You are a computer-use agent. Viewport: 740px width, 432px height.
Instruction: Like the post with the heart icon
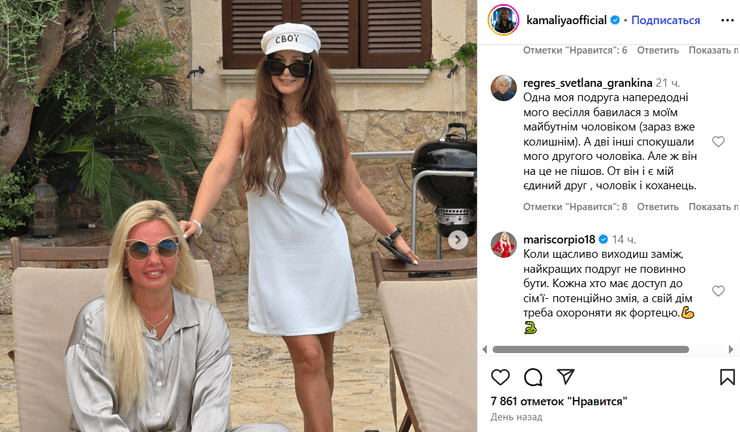click(500, 377)
